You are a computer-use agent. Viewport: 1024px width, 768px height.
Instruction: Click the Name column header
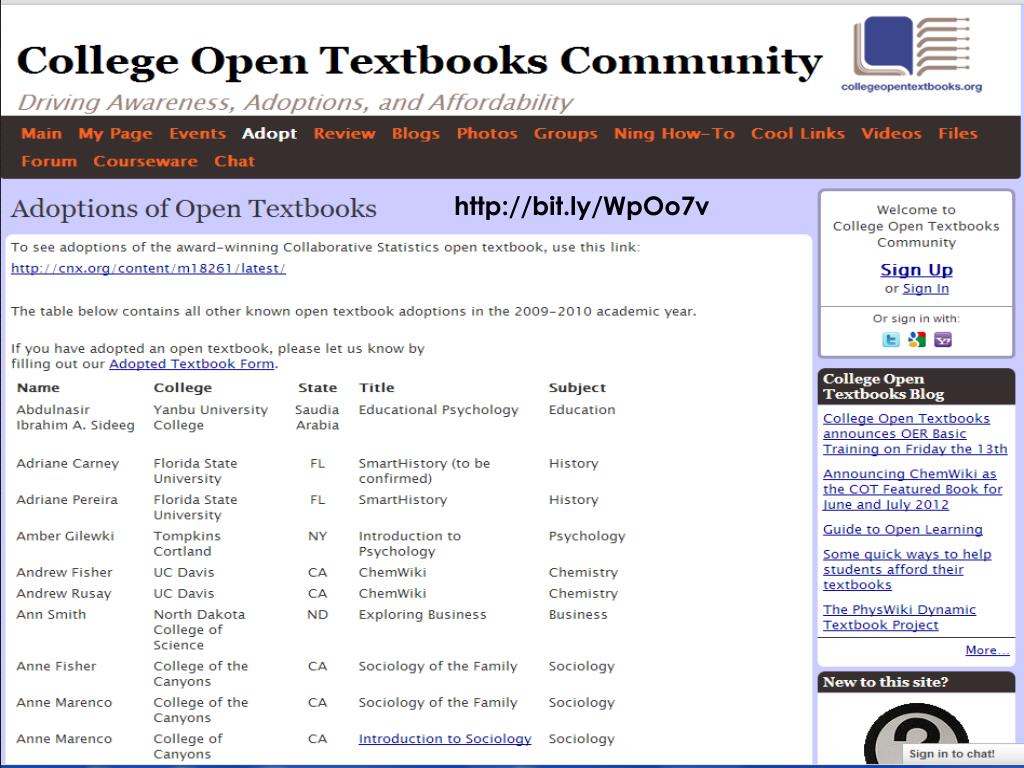(38, 388)
